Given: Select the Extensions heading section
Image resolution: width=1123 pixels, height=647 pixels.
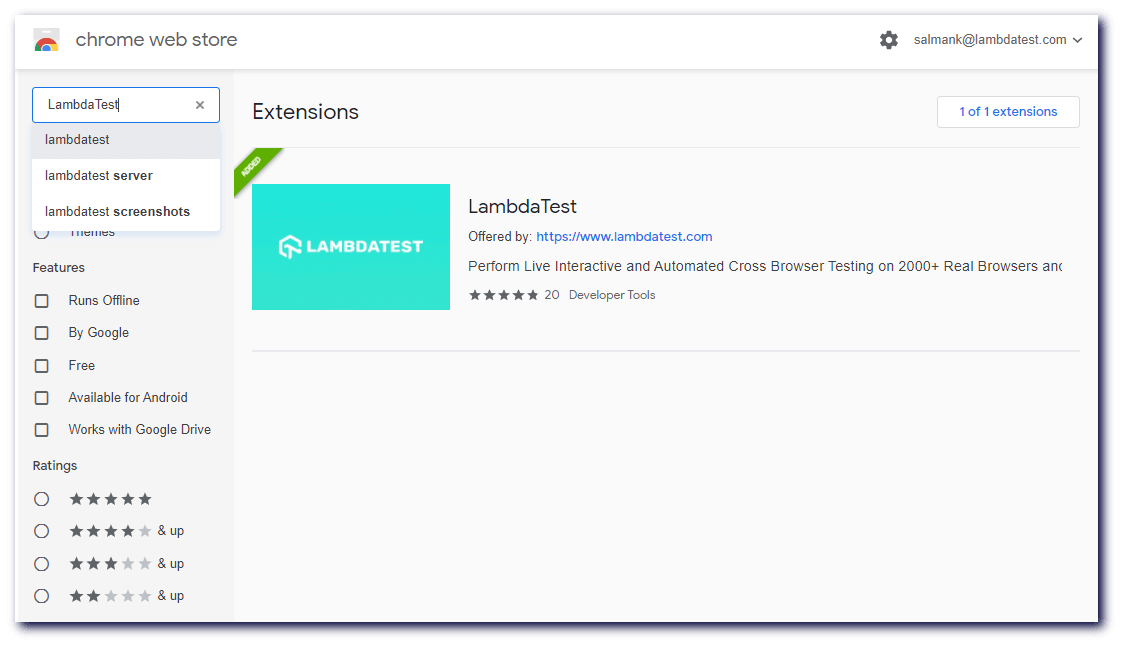Looking at the screenshot, I should [305, 112].
